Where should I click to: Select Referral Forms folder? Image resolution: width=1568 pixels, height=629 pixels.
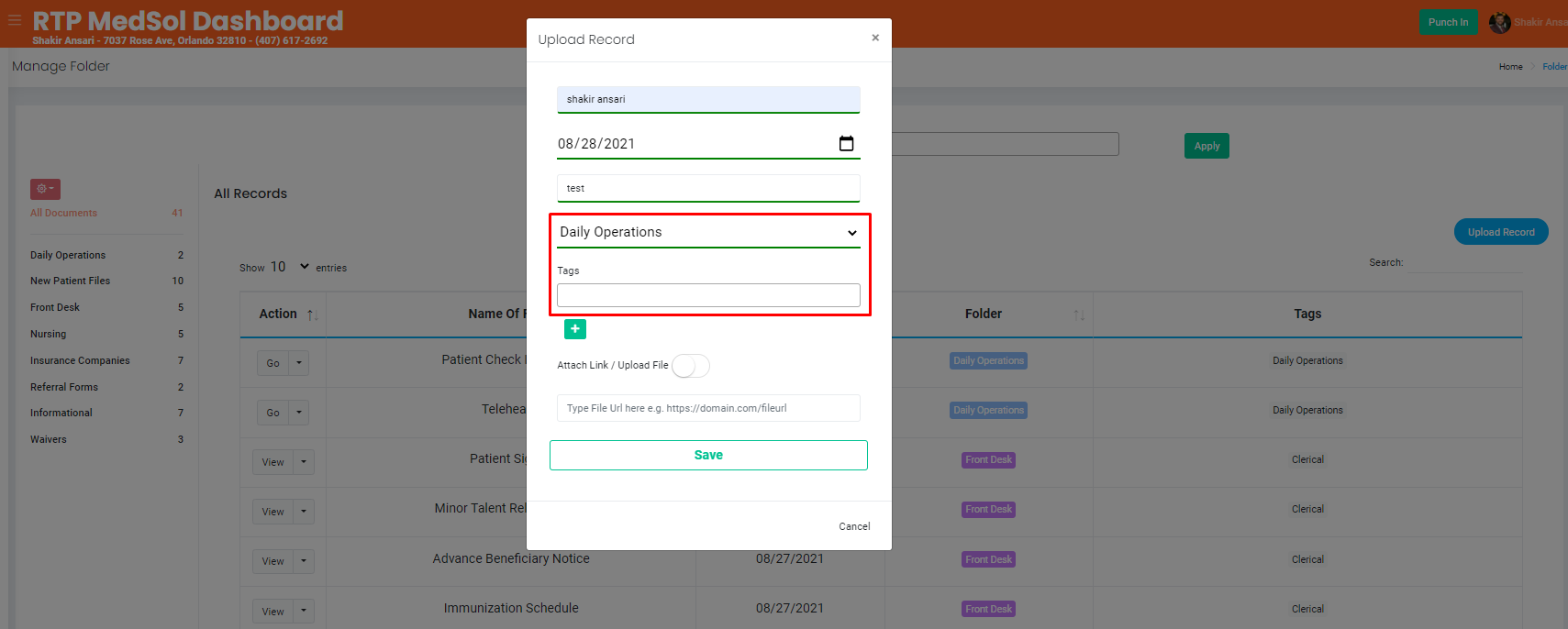pos(64,387)
